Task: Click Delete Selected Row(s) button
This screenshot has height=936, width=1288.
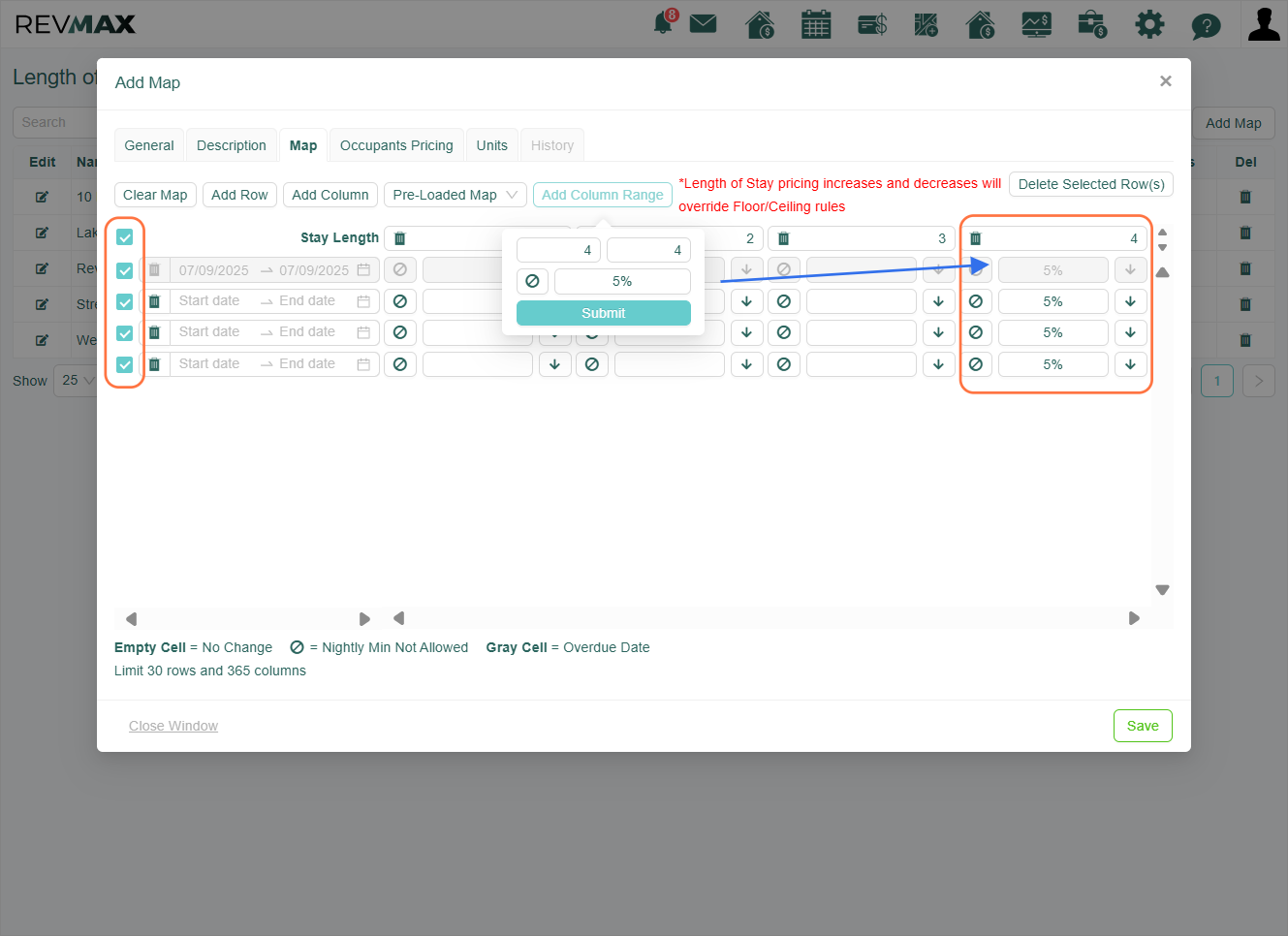Action: pos(1091,184)
